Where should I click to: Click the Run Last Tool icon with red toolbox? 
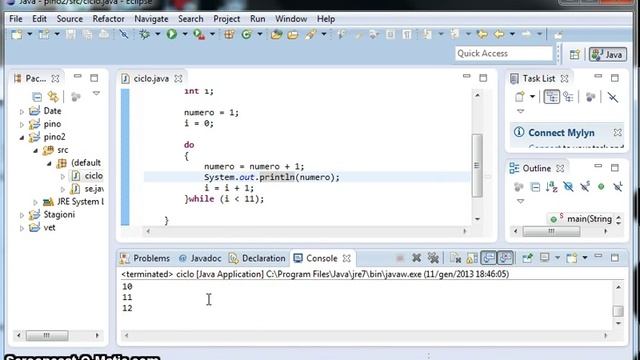coord(199,34)
